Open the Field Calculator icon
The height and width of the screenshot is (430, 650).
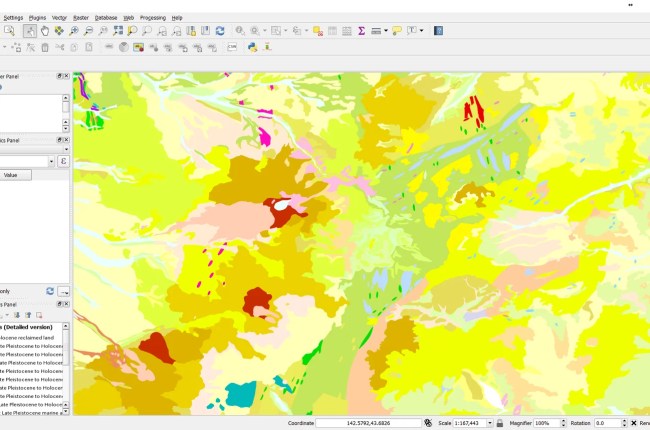pyautogui.click(x=347, y=31)
